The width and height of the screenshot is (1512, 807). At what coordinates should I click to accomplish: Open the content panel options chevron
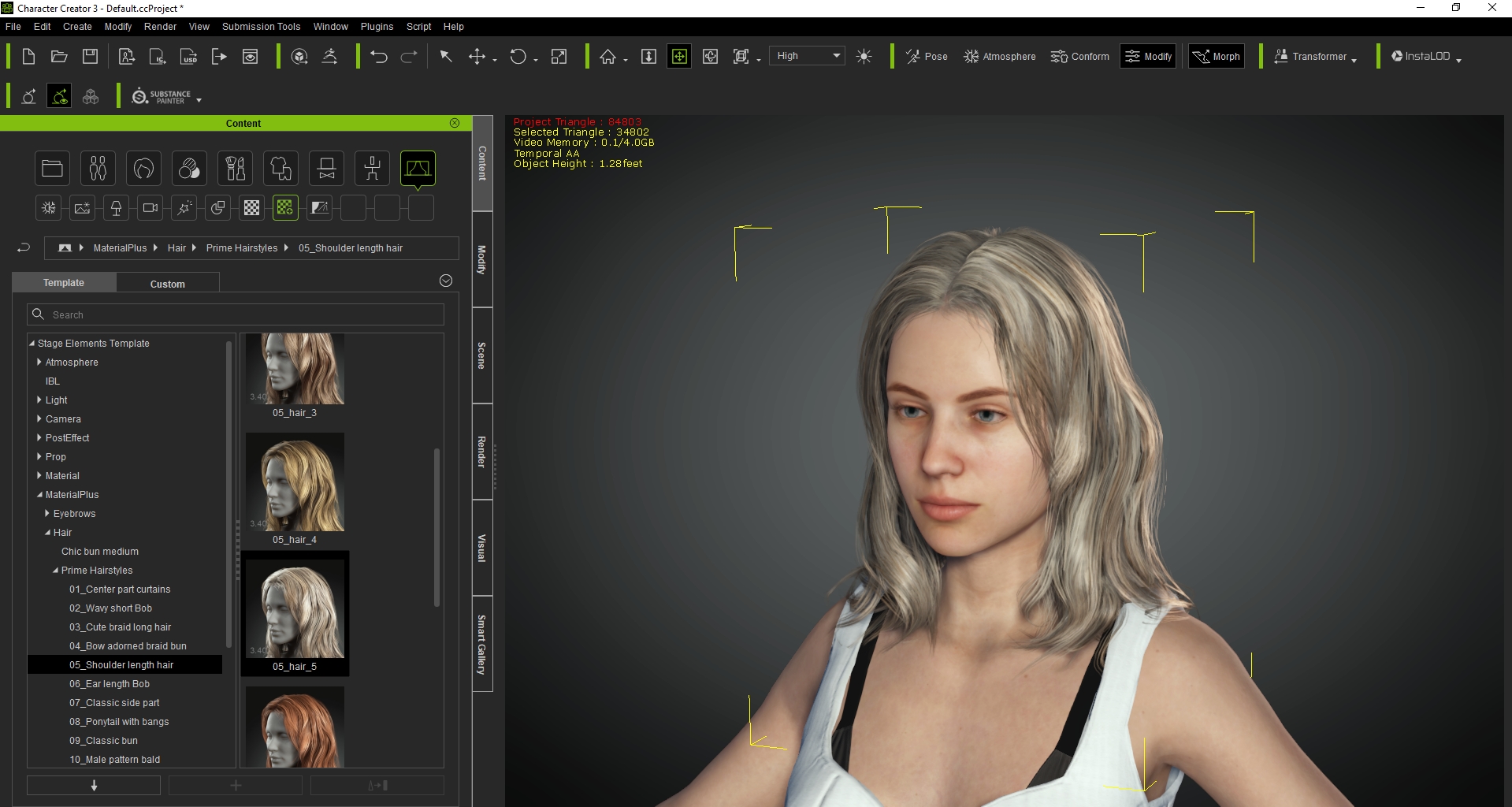coord(446,281)
